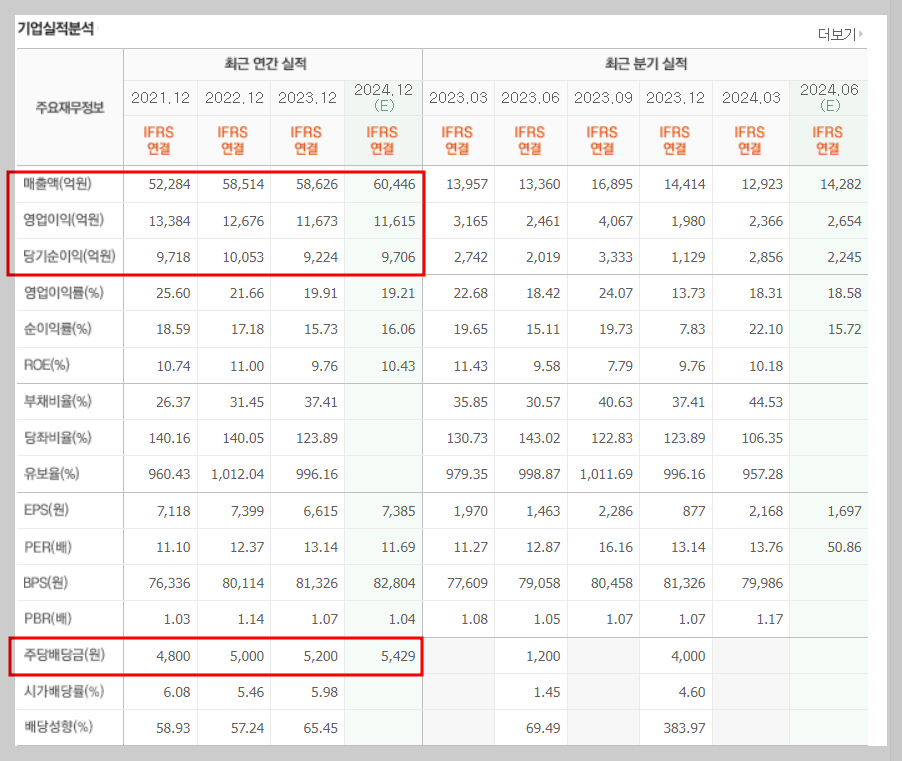Image resolution: width=902 pixels, height=761 pixels.
Task: Click the 4.60 dividend yield value
Action: pos(692,693)
